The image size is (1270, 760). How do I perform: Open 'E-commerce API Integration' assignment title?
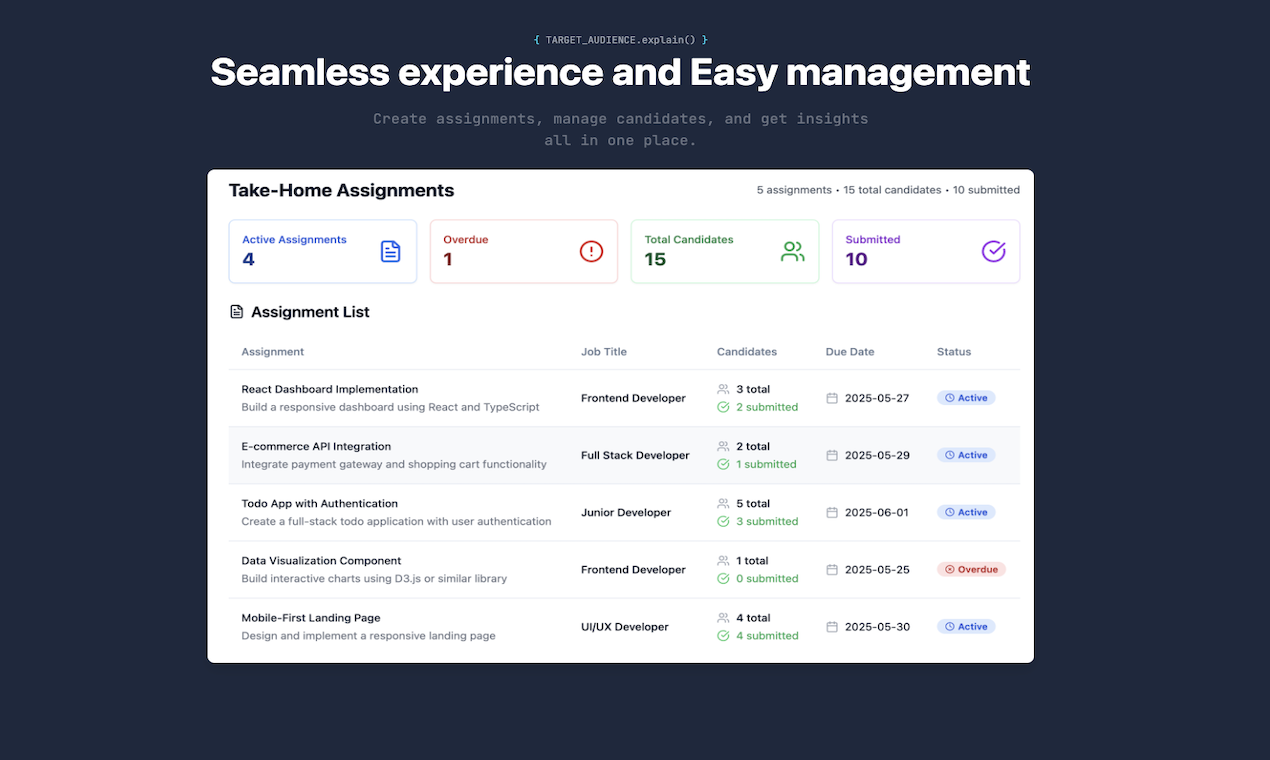pyautogui.click(x=316, y=446)
